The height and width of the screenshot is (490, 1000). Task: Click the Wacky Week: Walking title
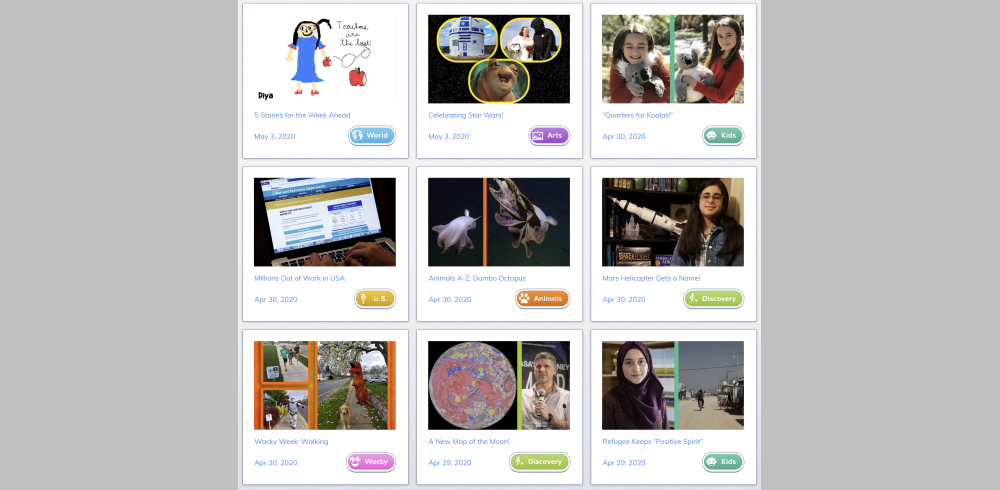click(291, 442)
